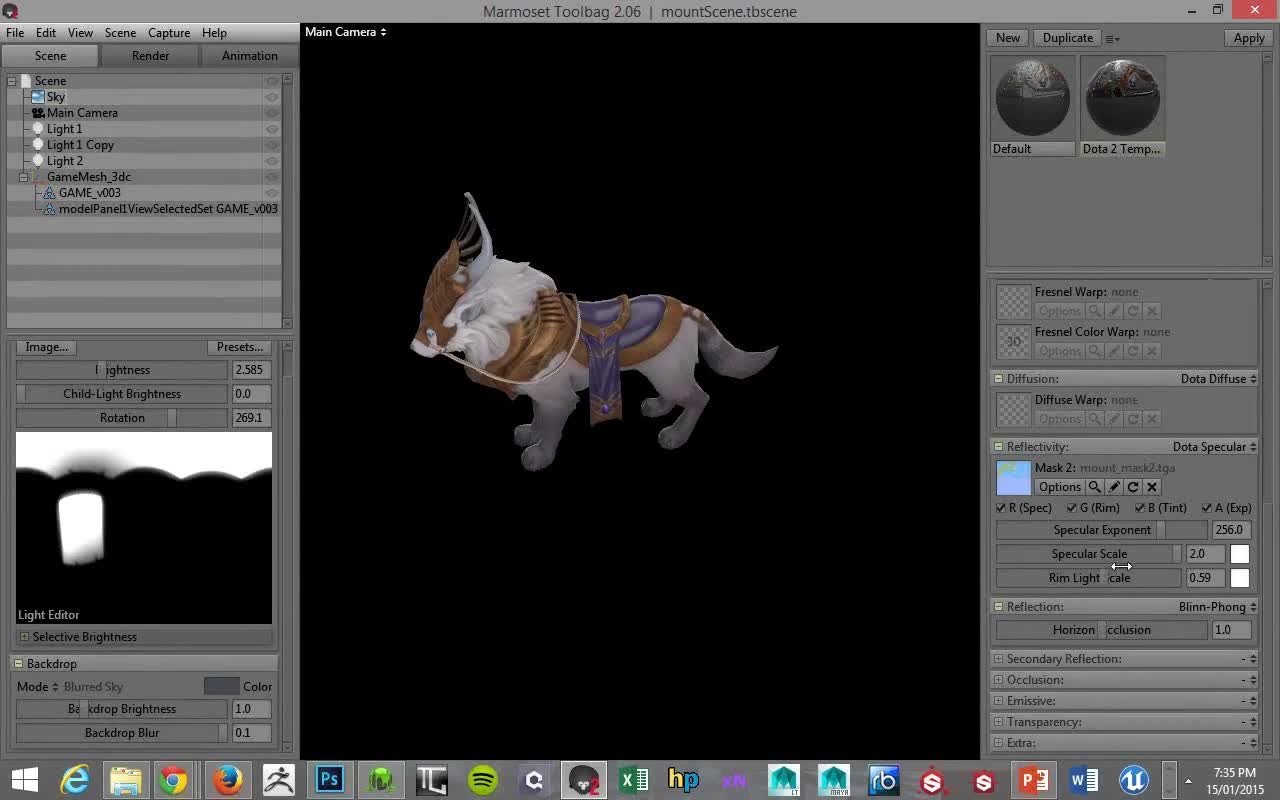1280x800 pixels.
Task: Open Mask 2 Options button
Action: point(1060,487)
